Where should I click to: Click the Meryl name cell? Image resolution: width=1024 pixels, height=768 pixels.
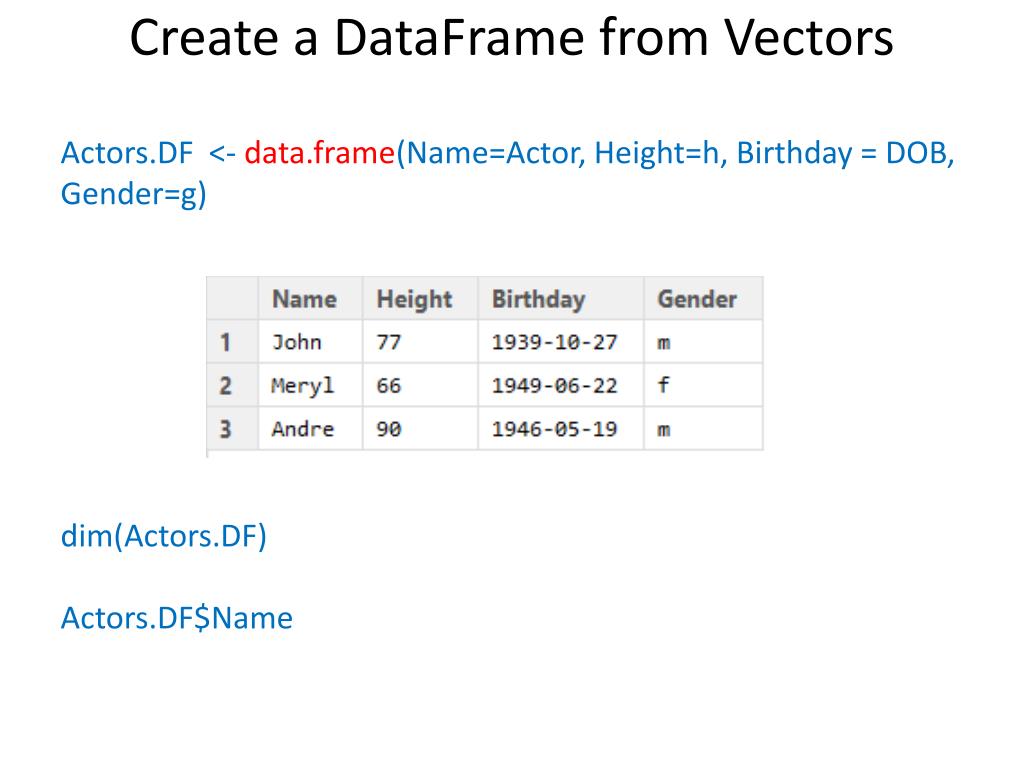pos(310,385)
